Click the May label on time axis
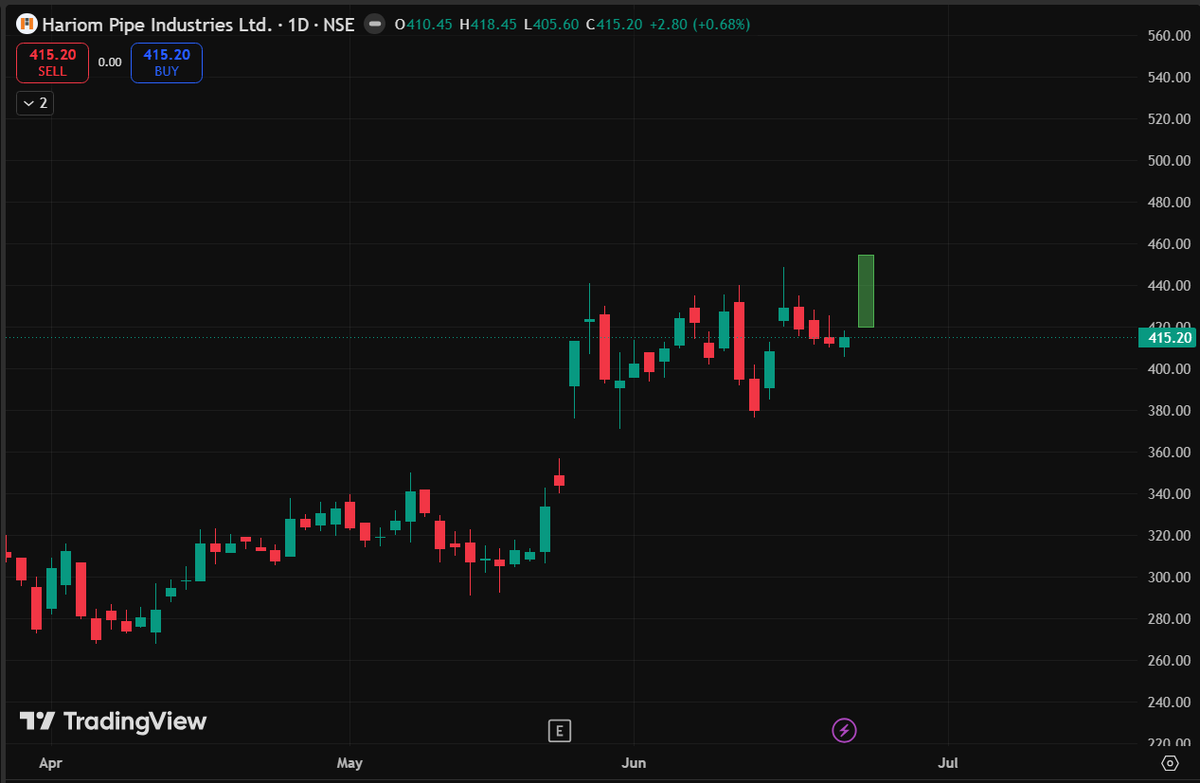This screenshot has height=783, width=1200. 349,763
